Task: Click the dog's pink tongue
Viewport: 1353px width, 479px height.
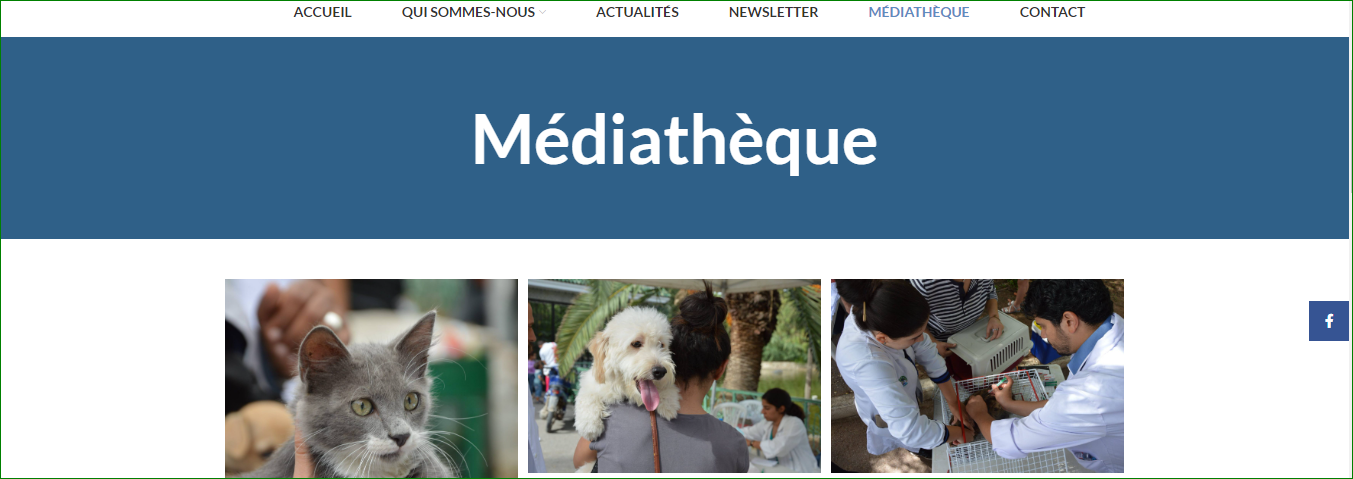Action: tap(650, 396)
